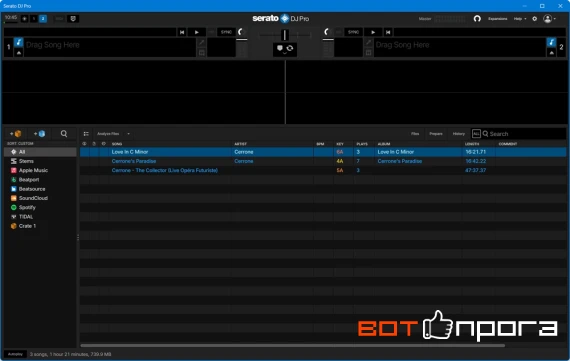Viewport: 570px width, 361px height.
Task: Open the crate search magnifier icon
Action: pyautogui.click(x=64, y=134)
